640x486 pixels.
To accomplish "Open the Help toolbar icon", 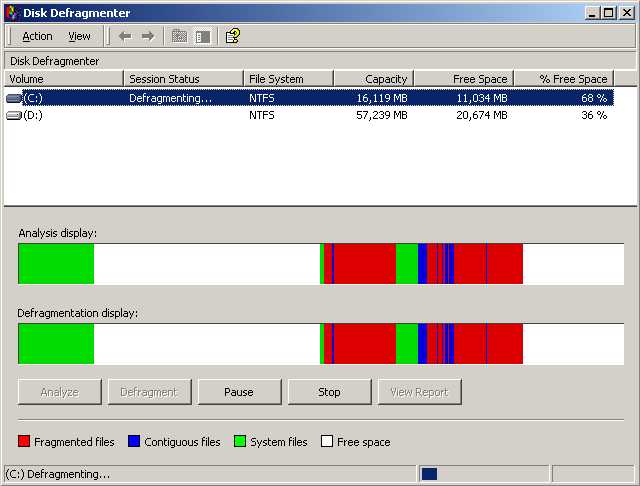I will (x=233, y=36).
